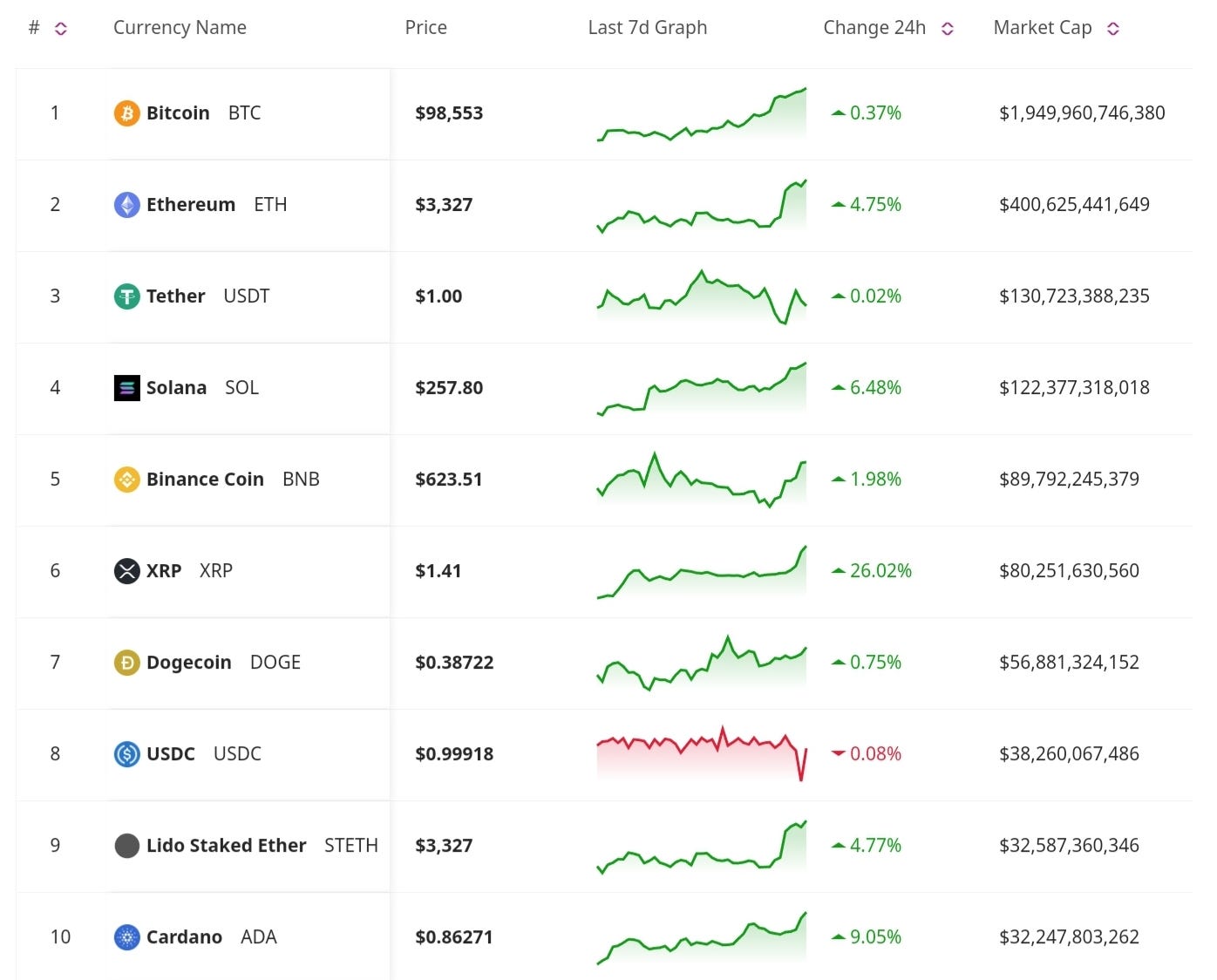View XRP's 7-day price graph
This screenshot has width=1217, height=980.
point(702,572)
